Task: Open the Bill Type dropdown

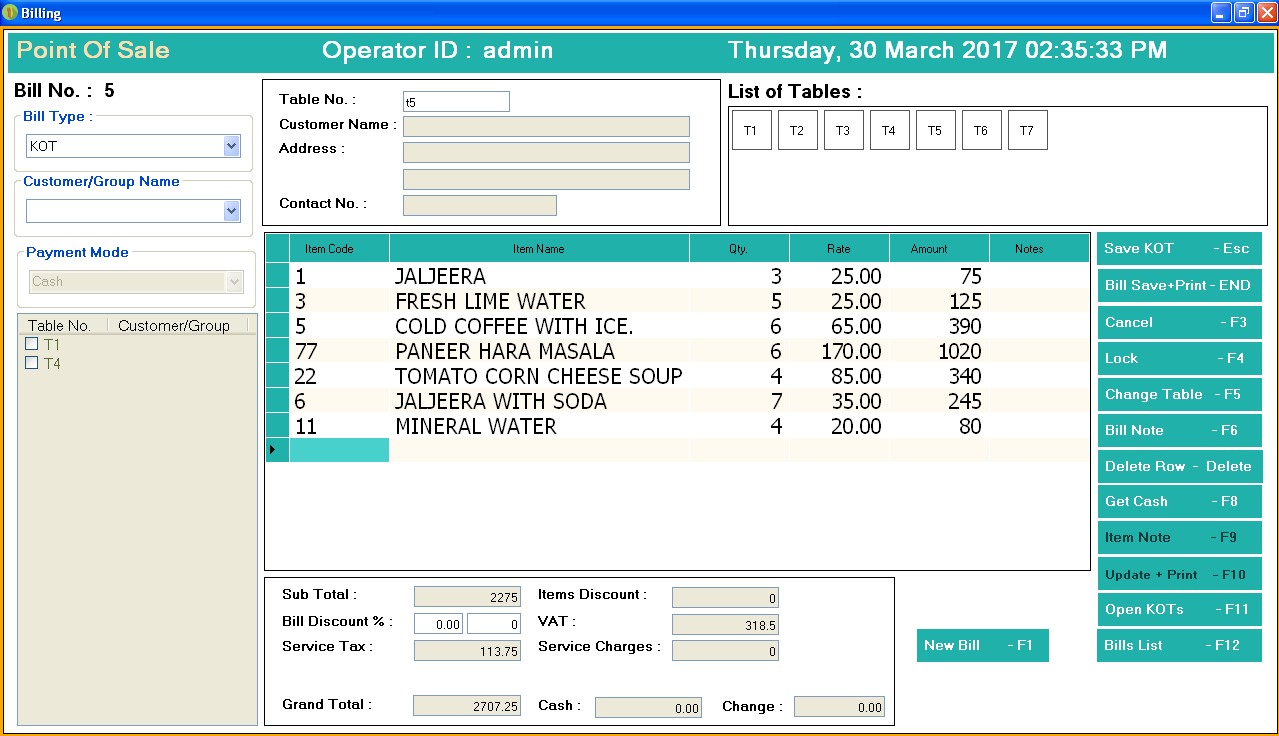Action: coord(232,145)
